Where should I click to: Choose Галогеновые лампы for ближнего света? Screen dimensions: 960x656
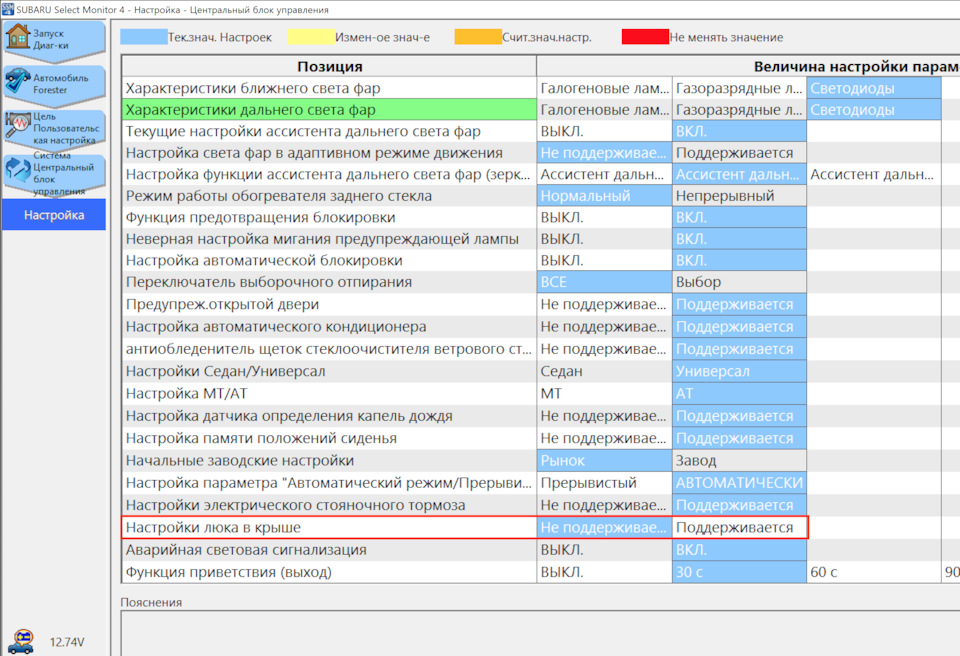(604, 88)
